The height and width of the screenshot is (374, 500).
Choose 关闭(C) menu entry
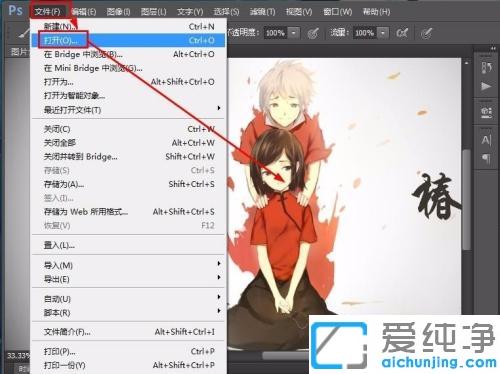point(129,129)
